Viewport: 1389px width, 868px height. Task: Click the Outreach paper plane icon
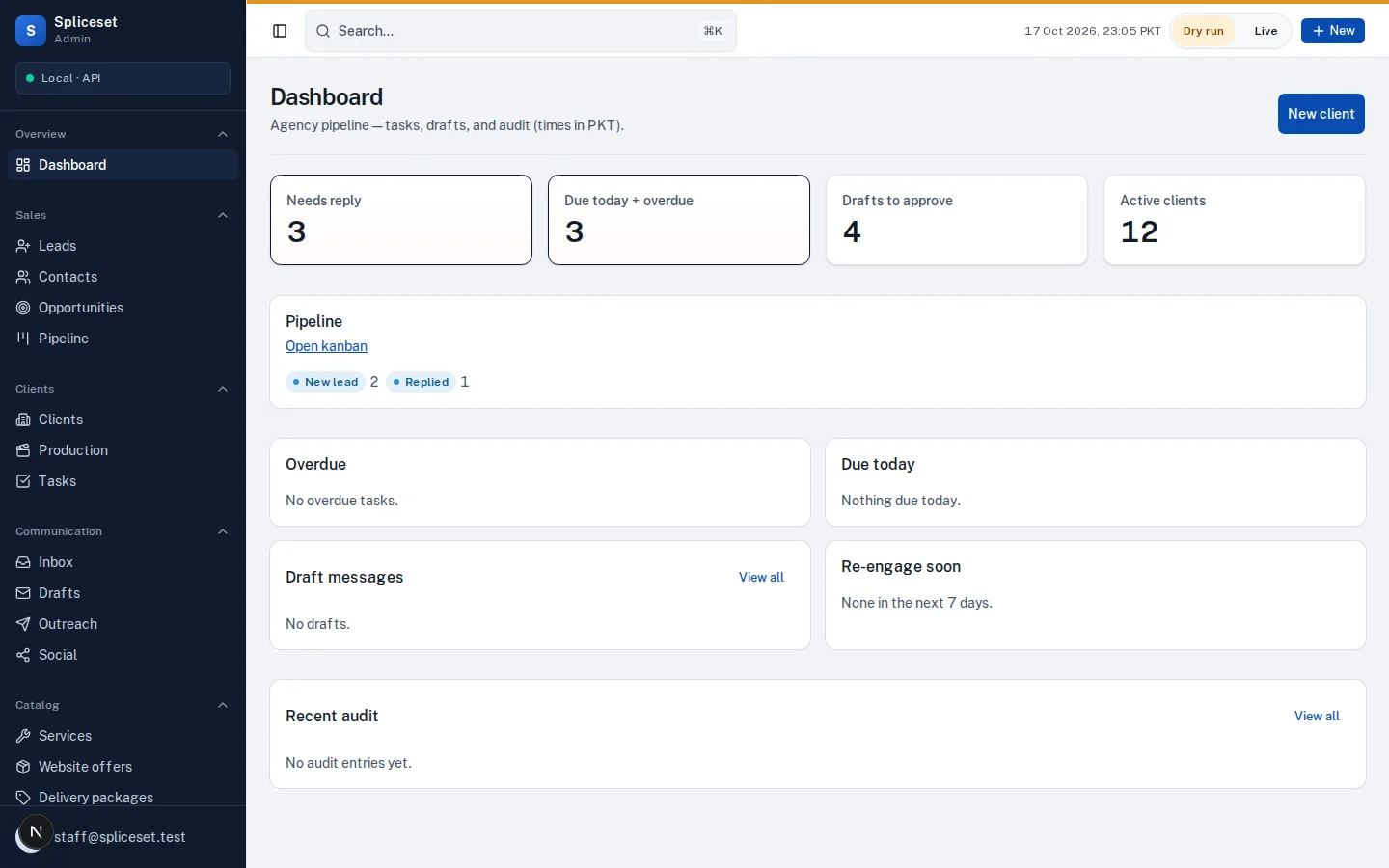pos(23,624)
